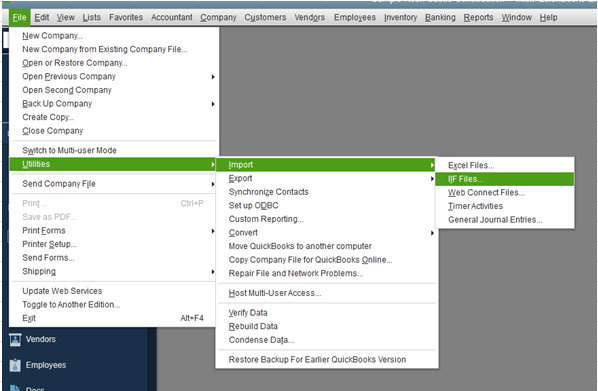Expand Open Previous Company submenu
598x391 pixels.
click(x=114, y=77)
